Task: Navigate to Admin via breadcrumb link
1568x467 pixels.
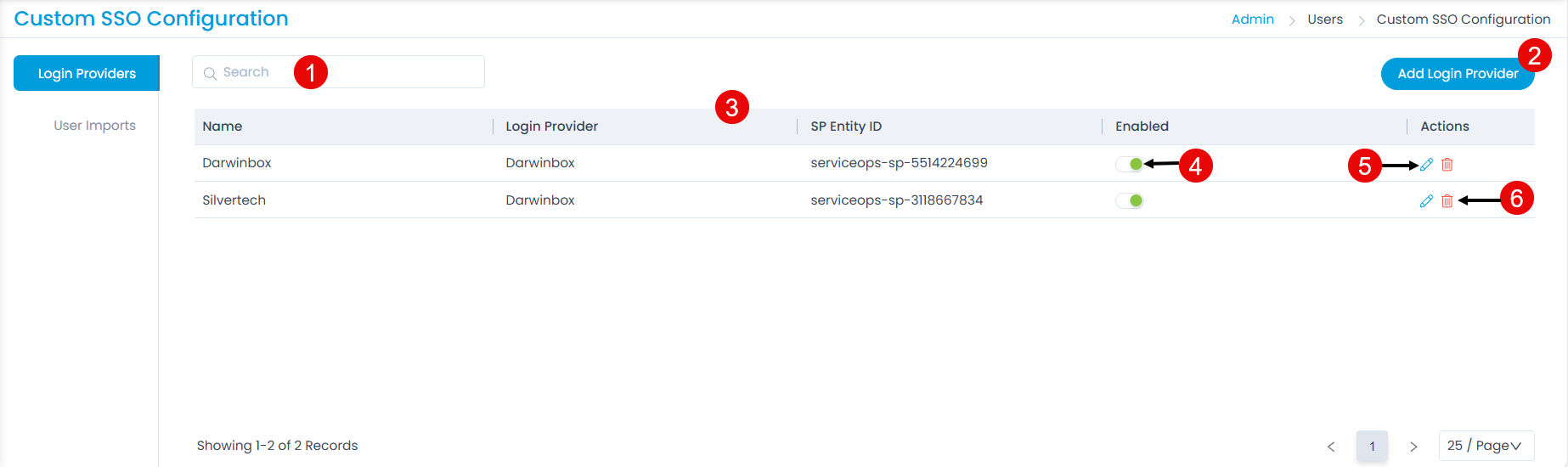Action: point(1252,20)
